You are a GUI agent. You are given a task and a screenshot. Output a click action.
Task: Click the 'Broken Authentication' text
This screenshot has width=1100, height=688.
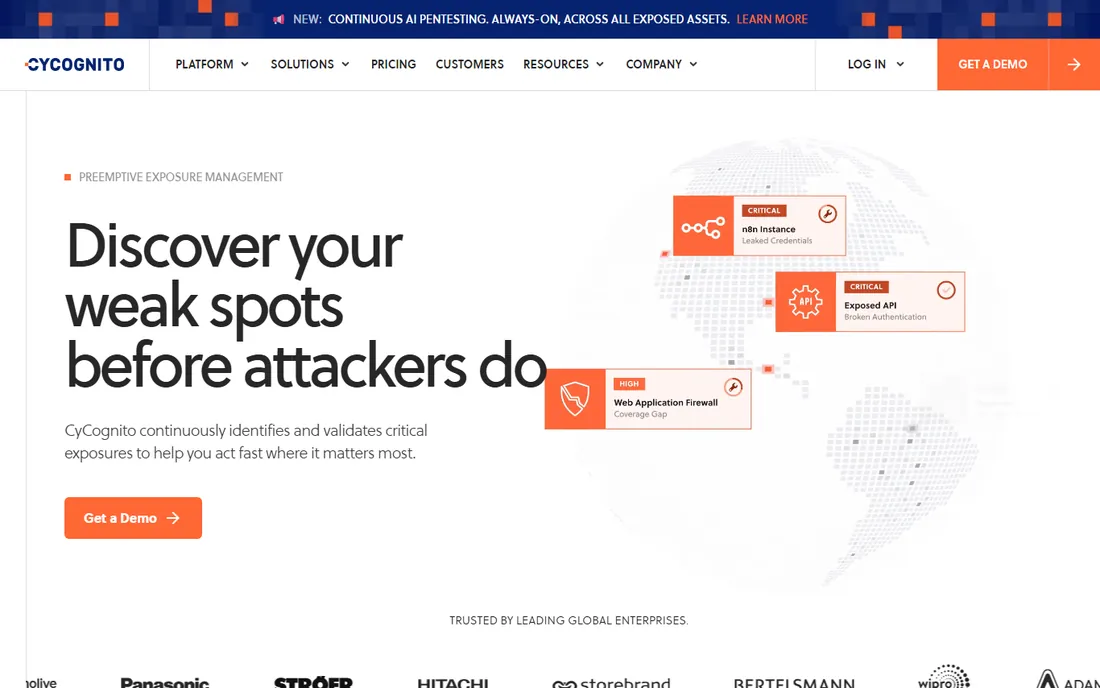[885, 317]
